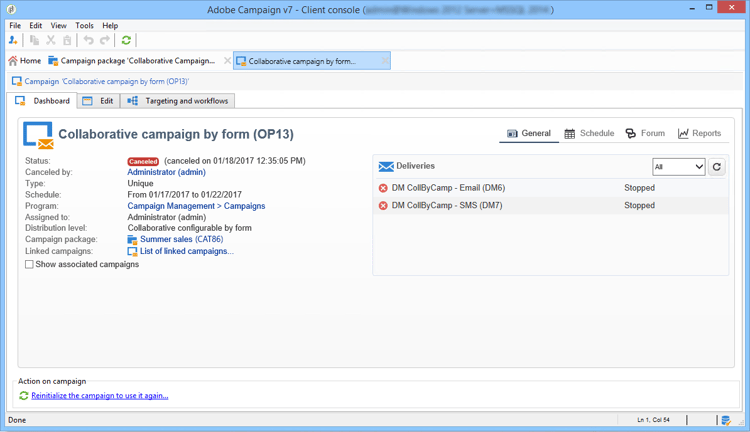The image size is (750, 432).
Task: Open the View menu
Action: [58, 25]
